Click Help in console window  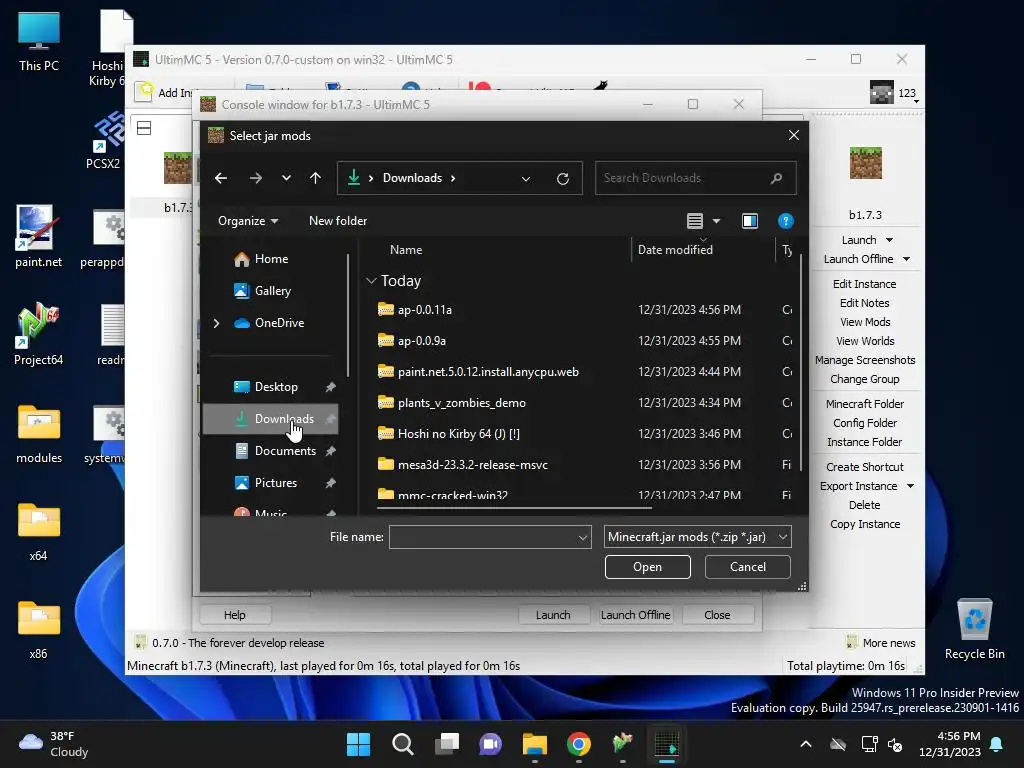click(x=234, y=615)
